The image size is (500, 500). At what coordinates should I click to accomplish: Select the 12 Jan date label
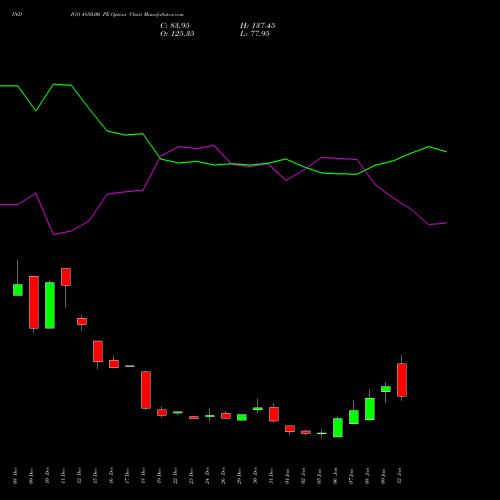(x=399, y=476)
